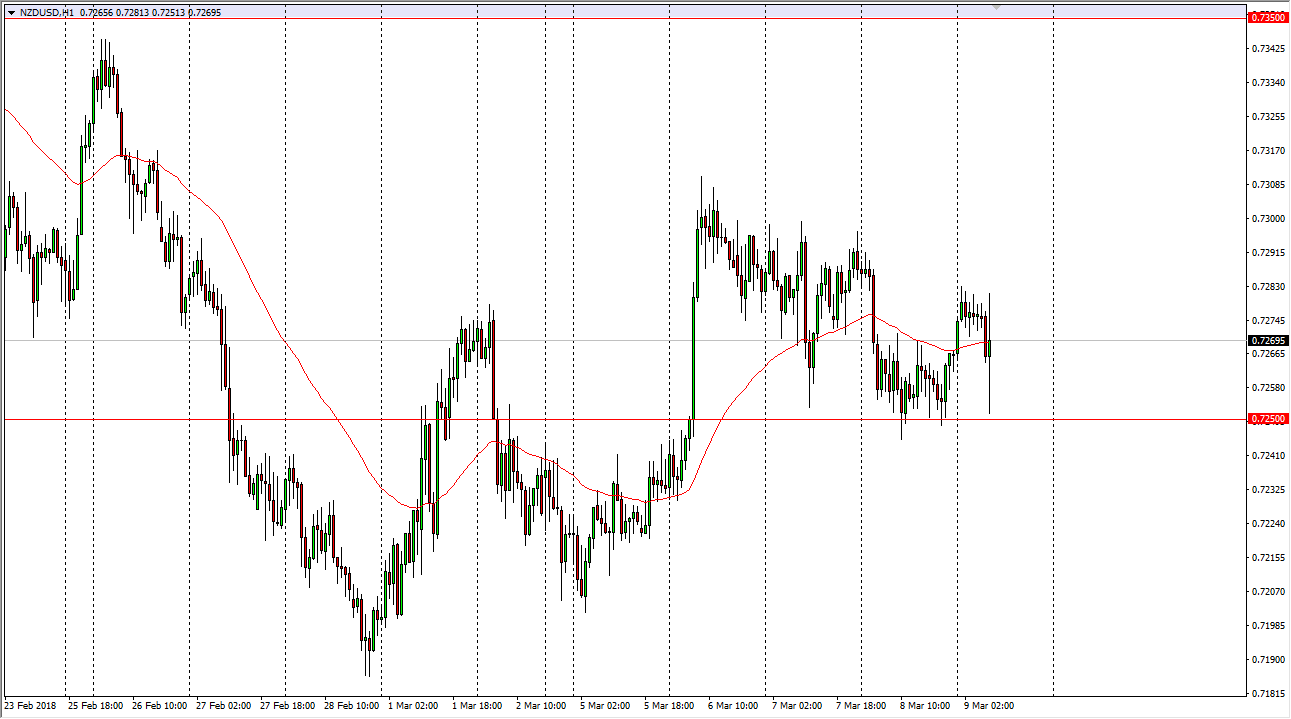This screenshot has height=719, width=1291.
Task: Click the red 0.72500 price label
Action: [x=1268, y=419]
